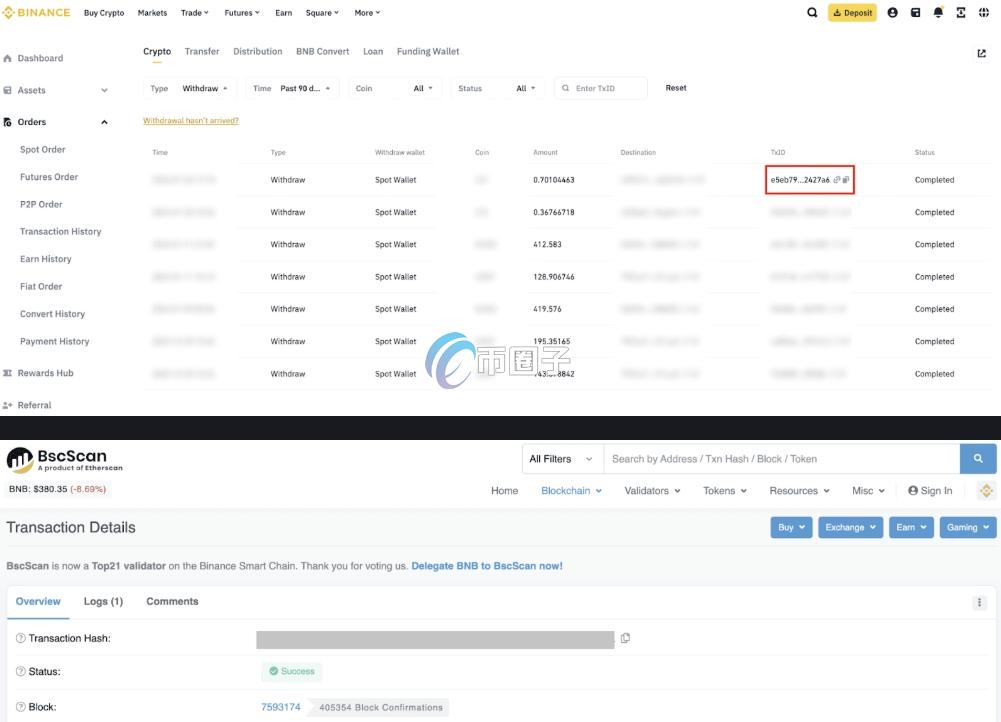The image size is (1001, 722).
Task: Click the BscScan logo
Action: click(64, 460)
